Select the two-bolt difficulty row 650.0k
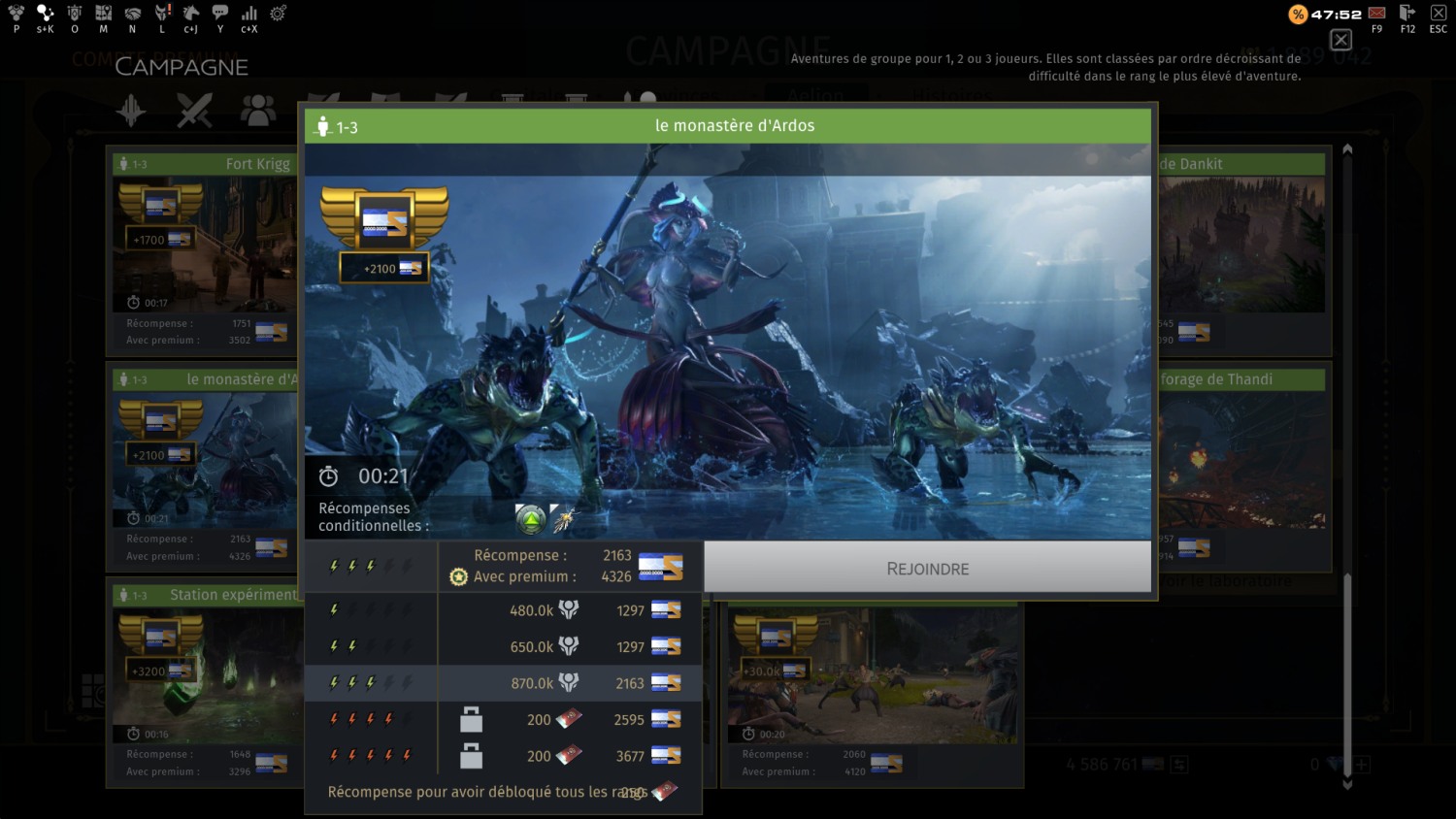The height and width of the screenshot is (819, 1456). point(503,646)
